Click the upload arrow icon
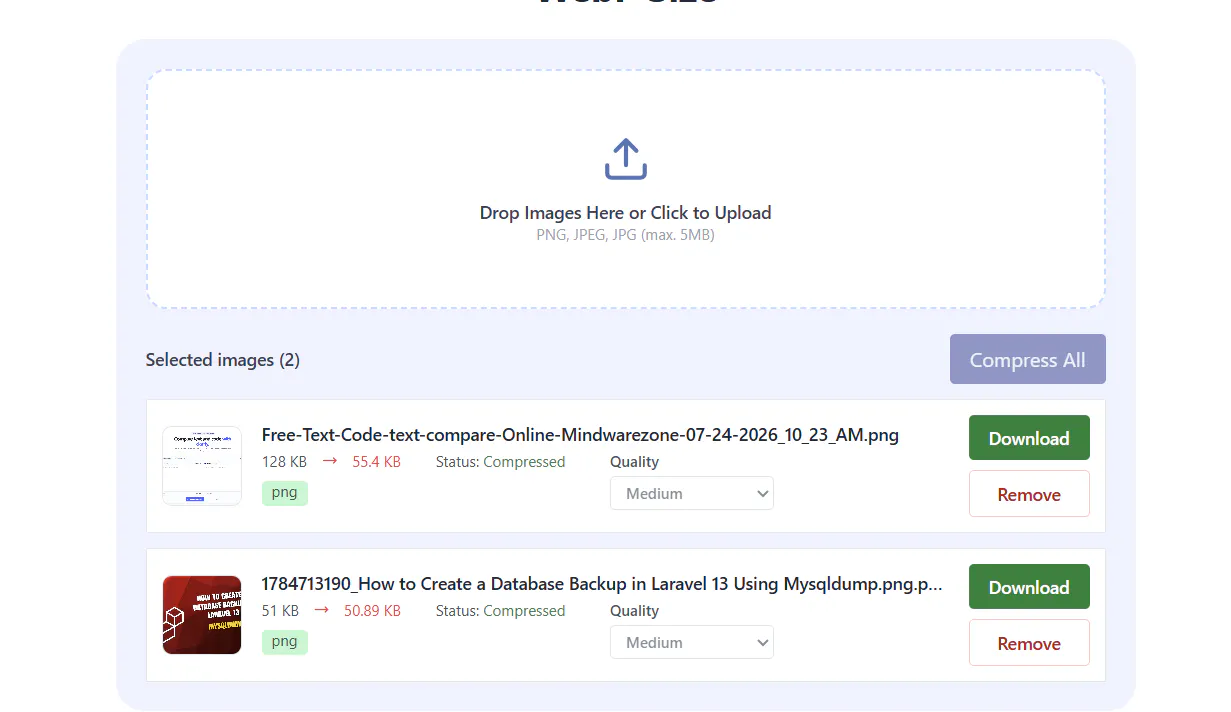The width and height of the screenshot is (1231, 712). [626, 159]
